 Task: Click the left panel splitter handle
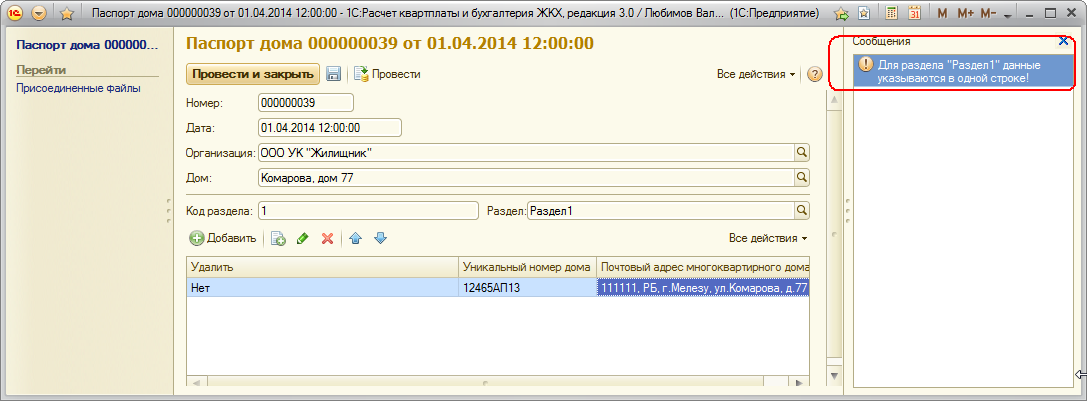coord(168,211)
